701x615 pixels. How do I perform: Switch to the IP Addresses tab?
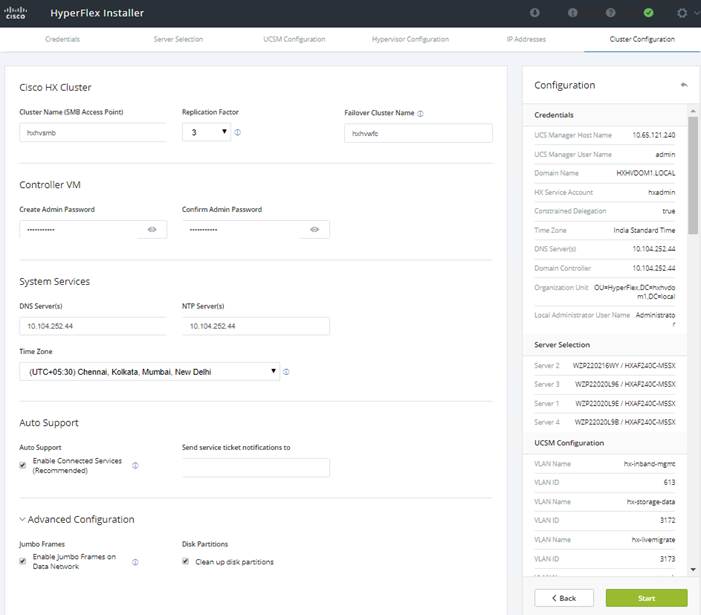pyautogui.click(x=526, y=39)
